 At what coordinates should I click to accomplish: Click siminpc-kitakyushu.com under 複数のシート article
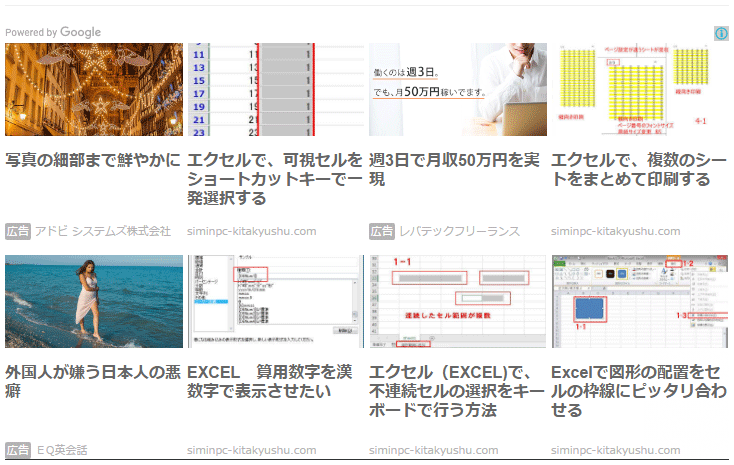pyautogui.click(x=616, y=231)
